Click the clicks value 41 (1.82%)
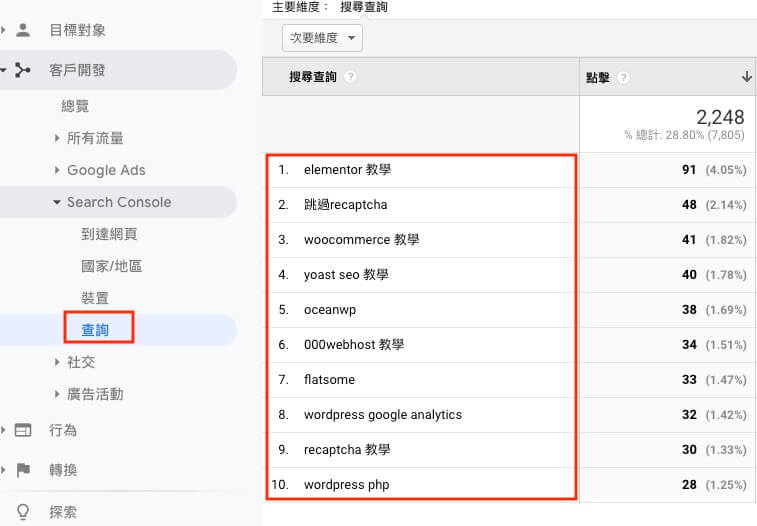The image size is (757, 526). [714, 240]
